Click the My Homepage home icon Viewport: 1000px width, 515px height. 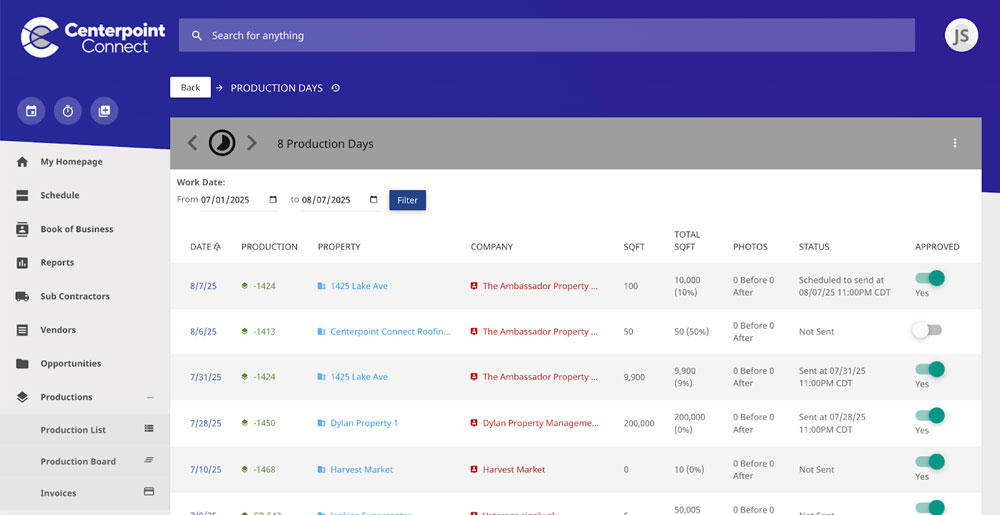22,162
